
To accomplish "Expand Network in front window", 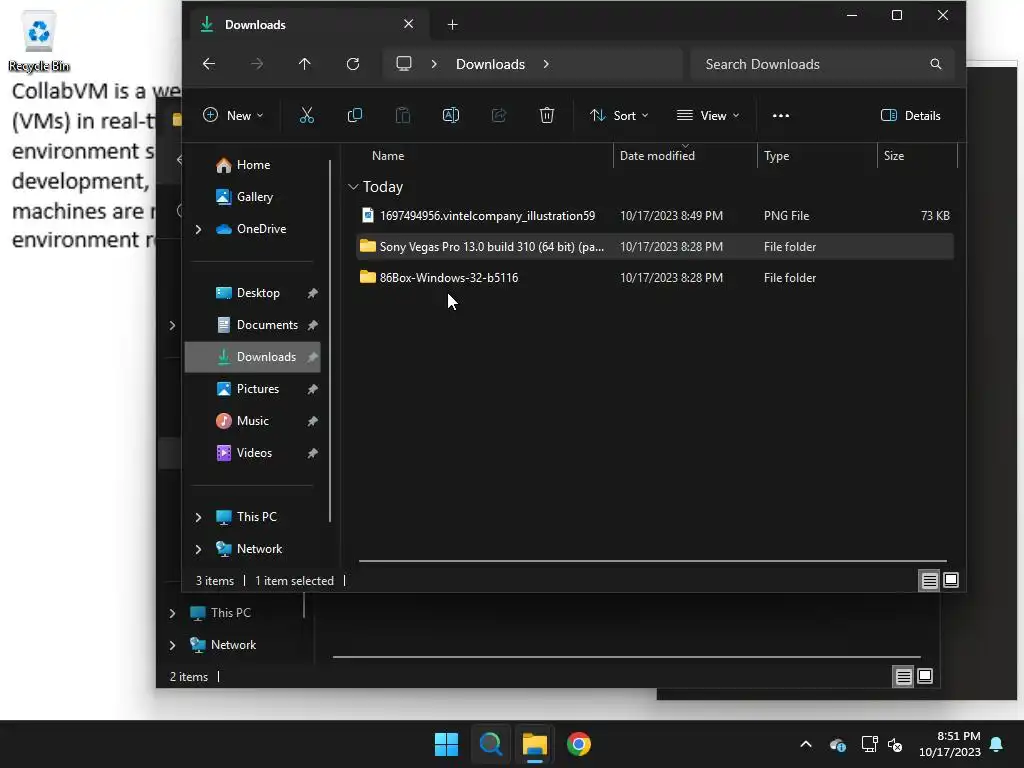I will [x=199, y=549].
